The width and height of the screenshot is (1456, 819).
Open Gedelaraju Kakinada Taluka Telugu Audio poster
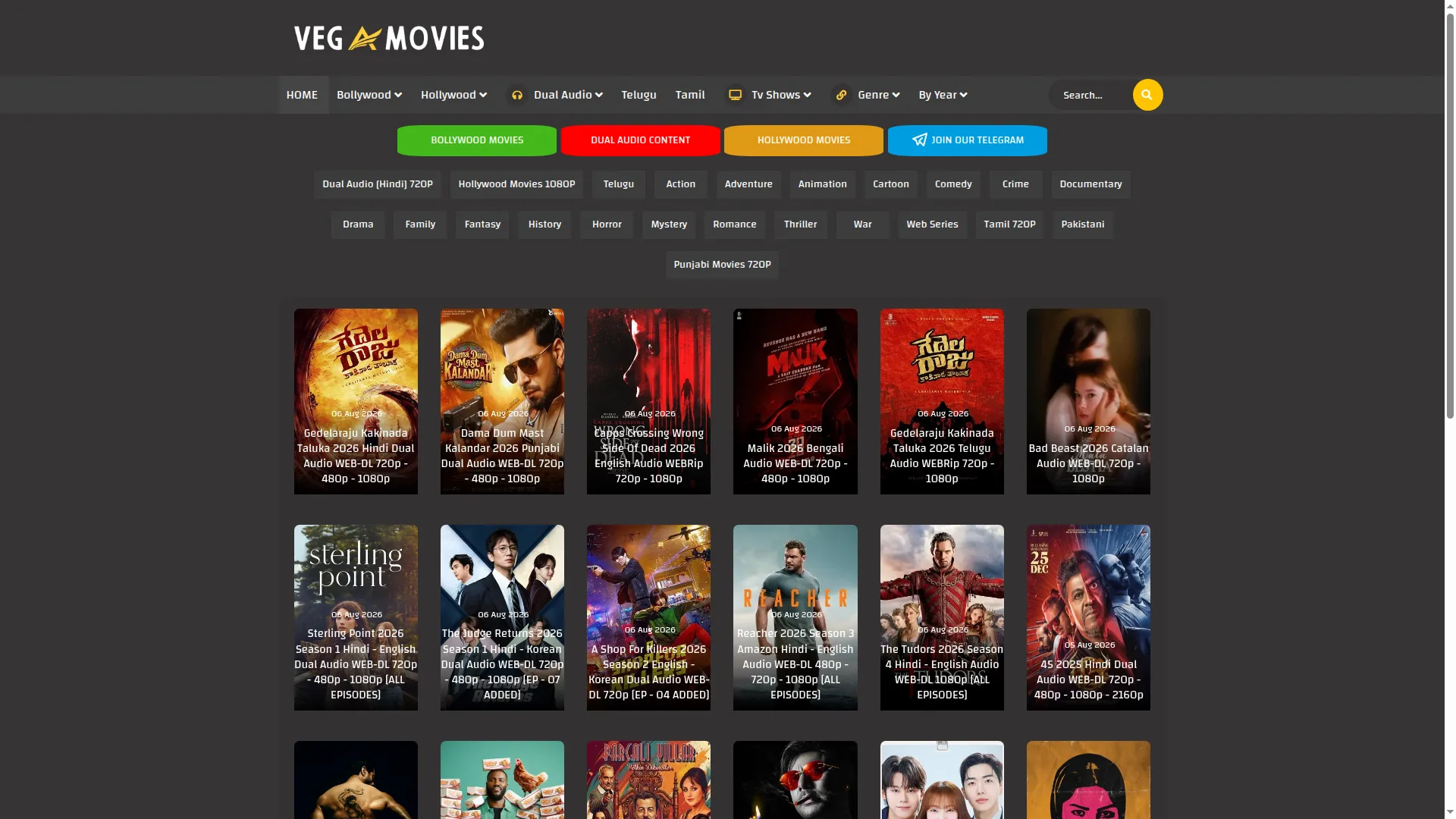[x=942, y=401]
